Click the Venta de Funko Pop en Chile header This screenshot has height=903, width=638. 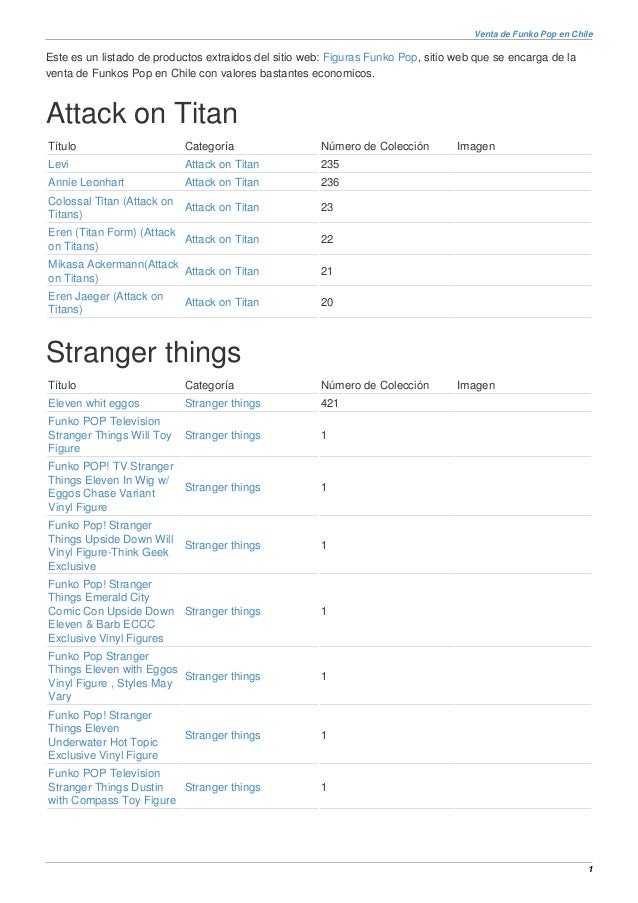click(533, 34)
